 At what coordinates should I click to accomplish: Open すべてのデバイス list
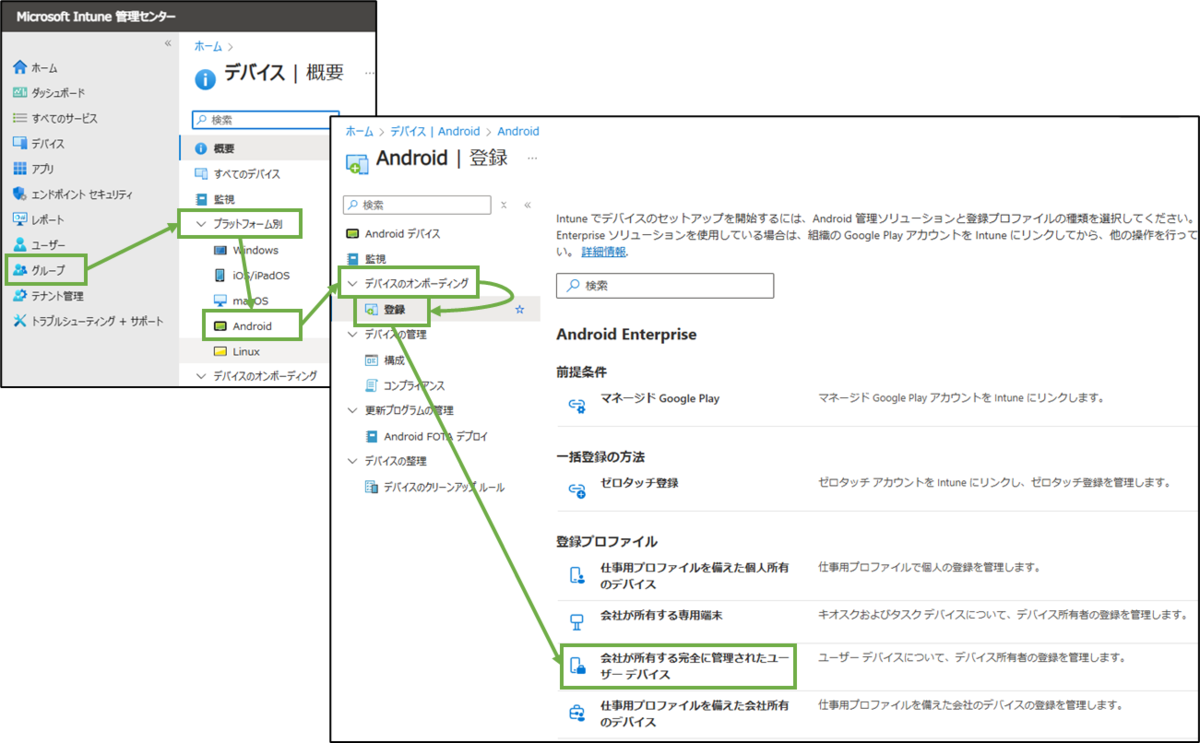click(x=236, y=174)
